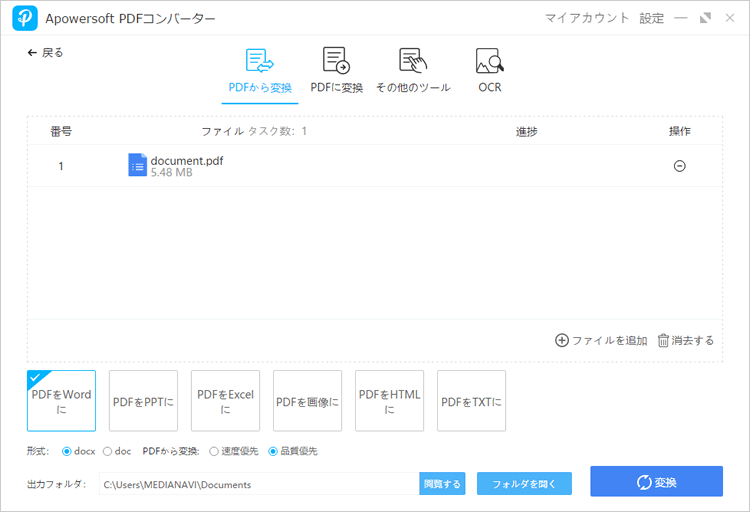
Task: Click フォルダを開く button
Action: [524, 484]
